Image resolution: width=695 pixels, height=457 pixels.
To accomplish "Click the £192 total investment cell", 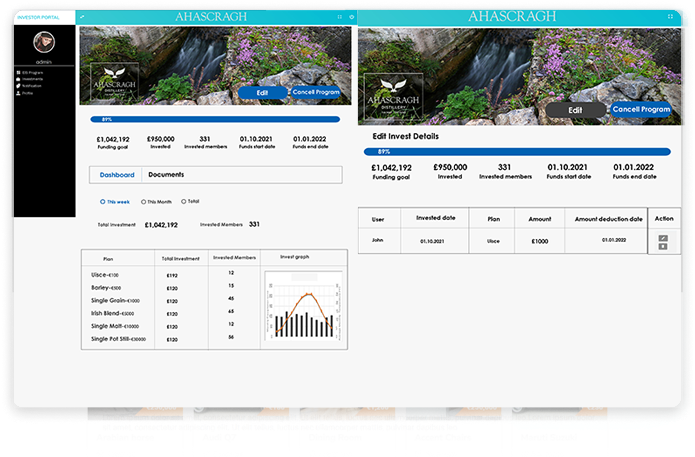I will tap(172, 275).
